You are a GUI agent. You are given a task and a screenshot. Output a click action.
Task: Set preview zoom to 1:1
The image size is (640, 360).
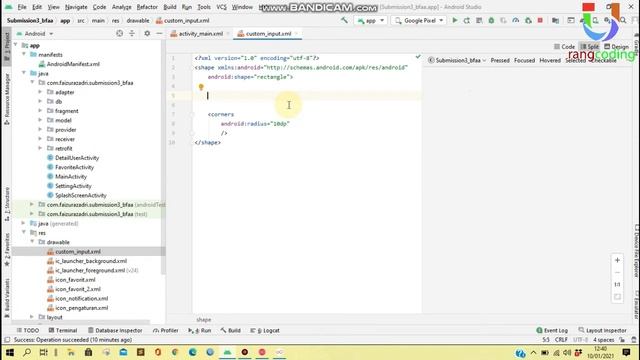(617, 284)
